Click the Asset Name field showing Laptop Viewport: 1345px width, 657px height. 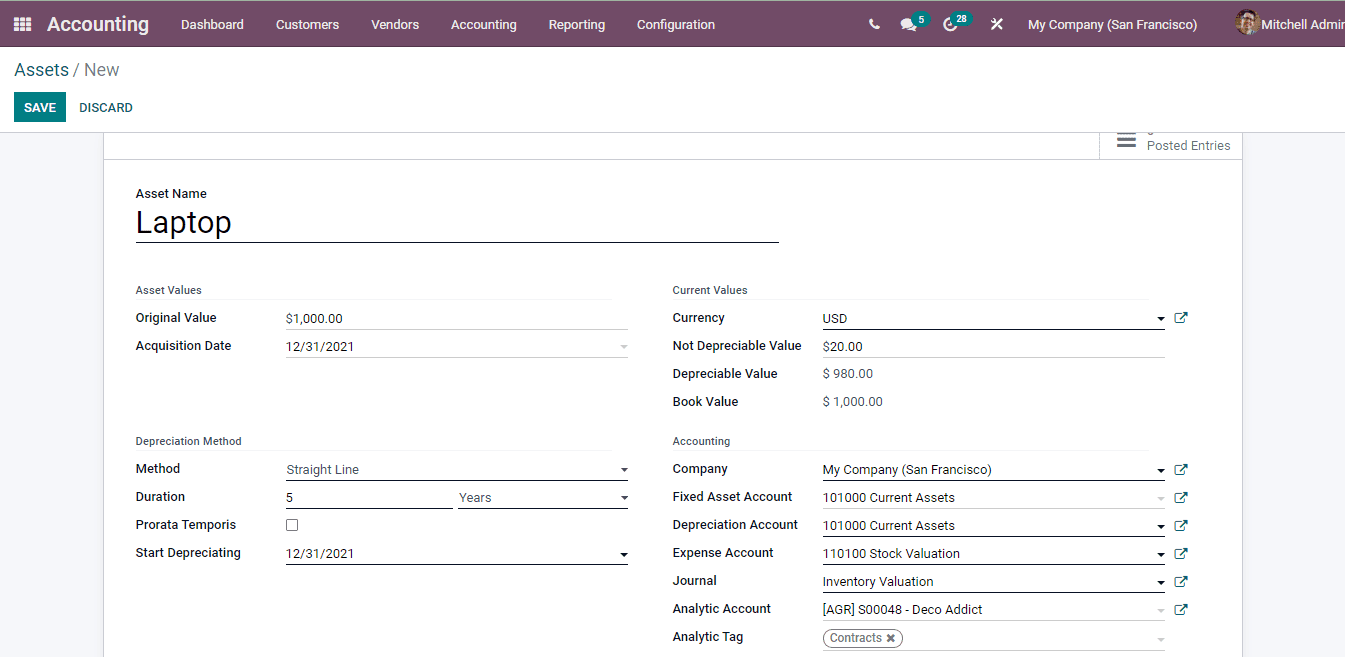(300, 222)
